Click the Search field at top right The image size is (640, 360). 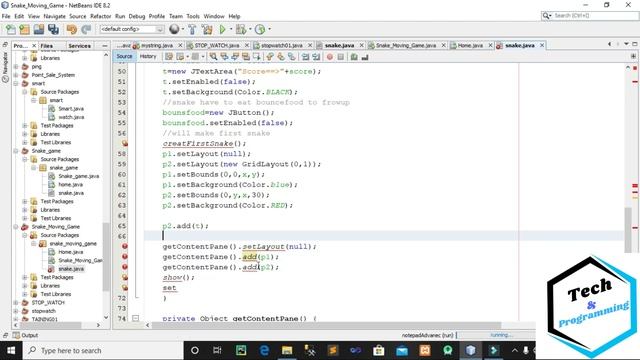click(590, 16)
